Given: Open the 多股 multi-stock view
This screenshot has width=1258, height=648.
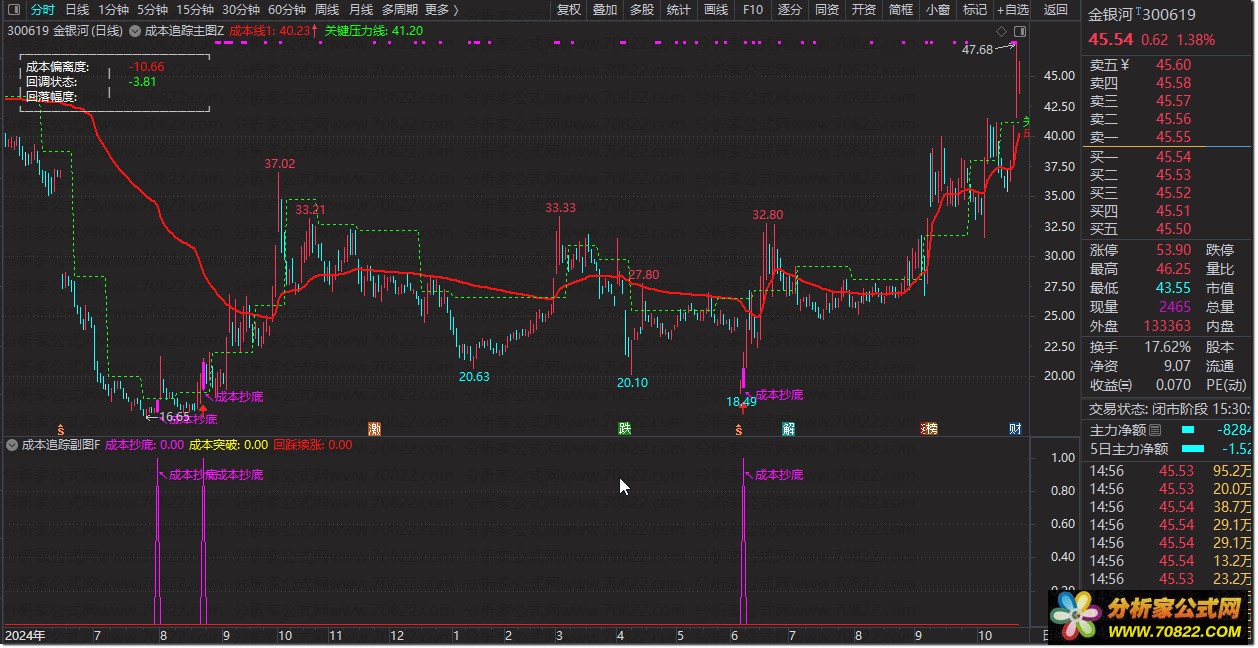Looking at the screenshot, I should pos(642,10).
